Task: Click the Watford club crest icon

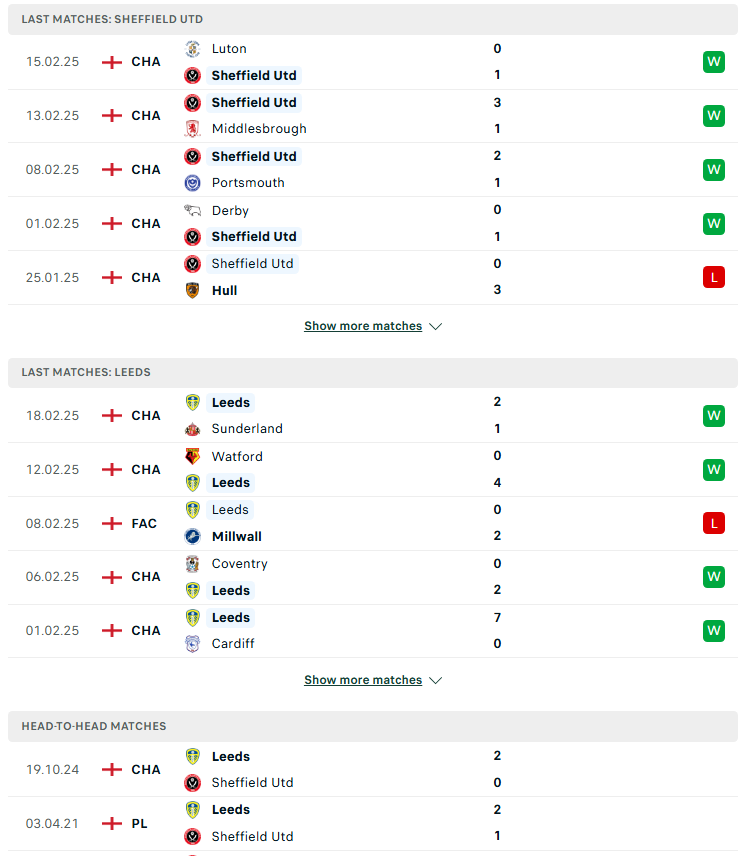Action: click(192, 456)
